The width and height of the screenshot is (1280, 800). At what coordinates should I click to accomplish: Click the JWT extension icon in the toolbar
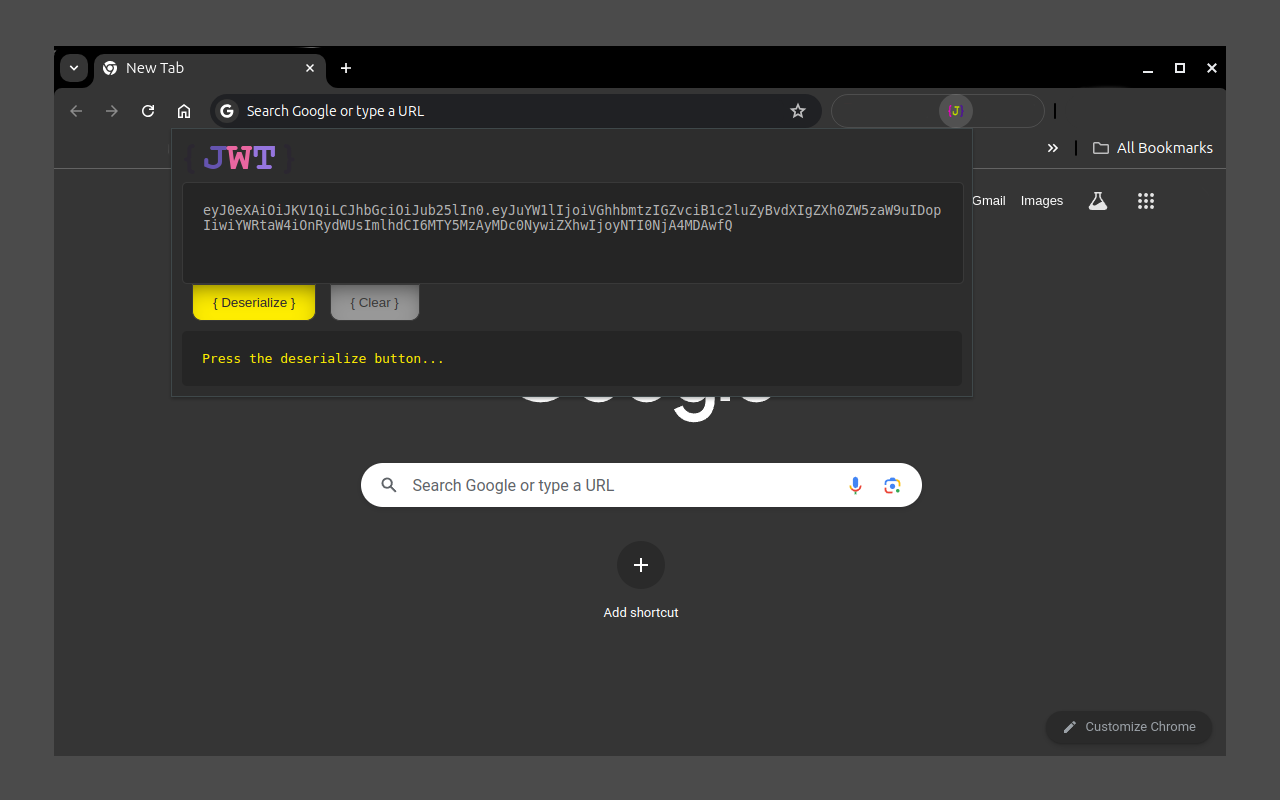(955, 111)
